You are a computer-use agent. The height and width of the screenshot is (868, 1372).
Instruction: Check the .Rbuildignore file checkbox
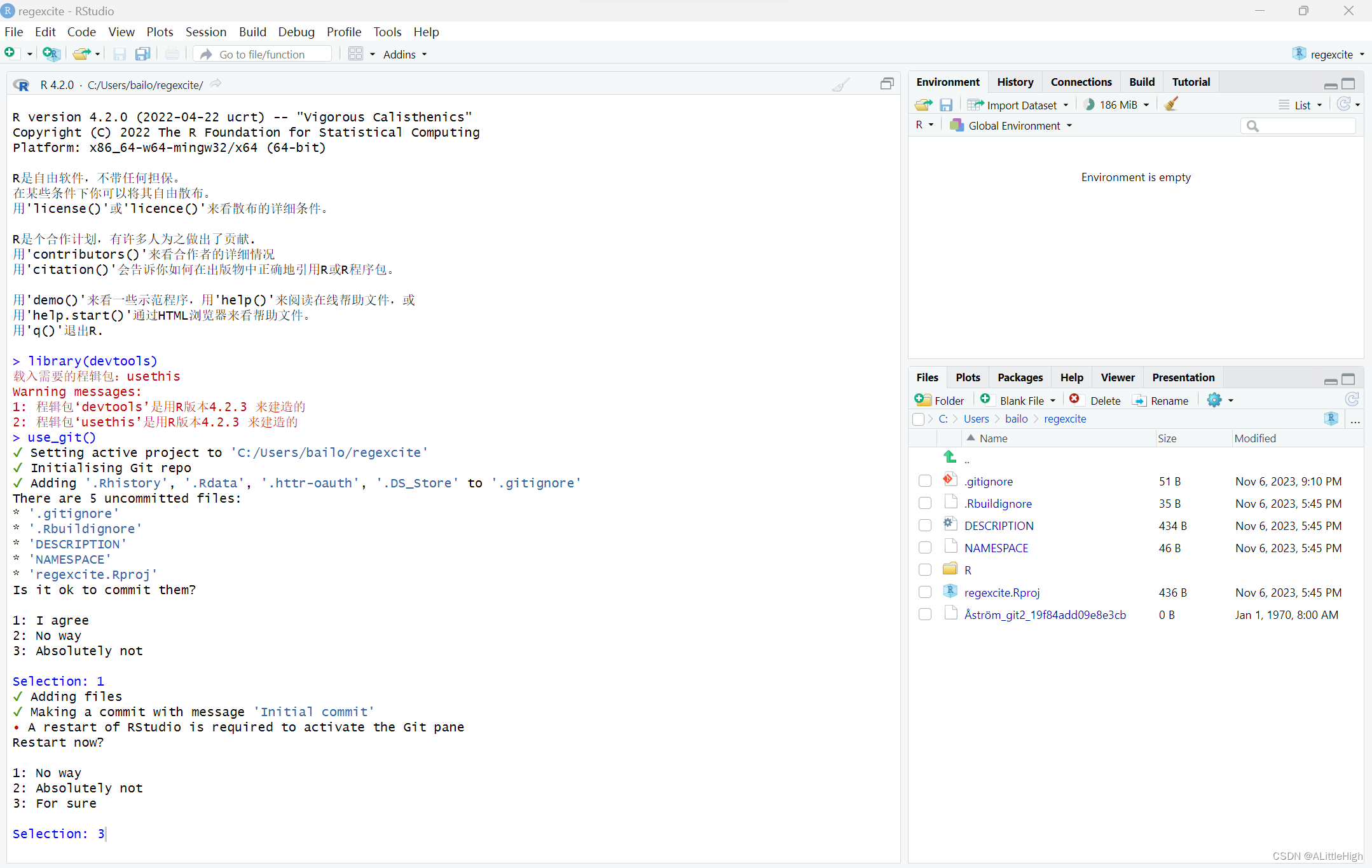pyautogui.click(x=925, y=503)
